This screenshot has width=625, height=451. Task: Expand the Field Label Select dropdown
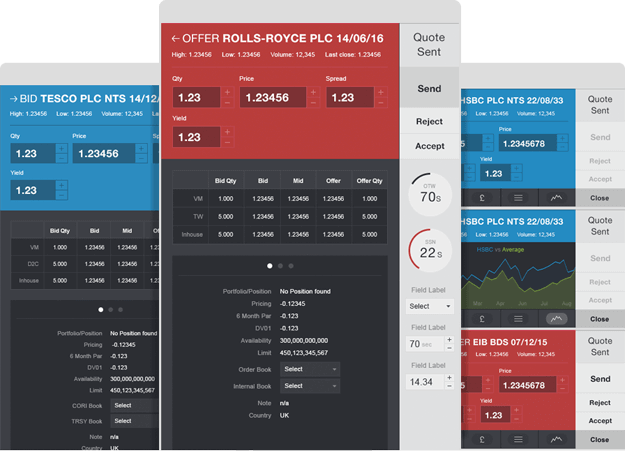(430, 306)
